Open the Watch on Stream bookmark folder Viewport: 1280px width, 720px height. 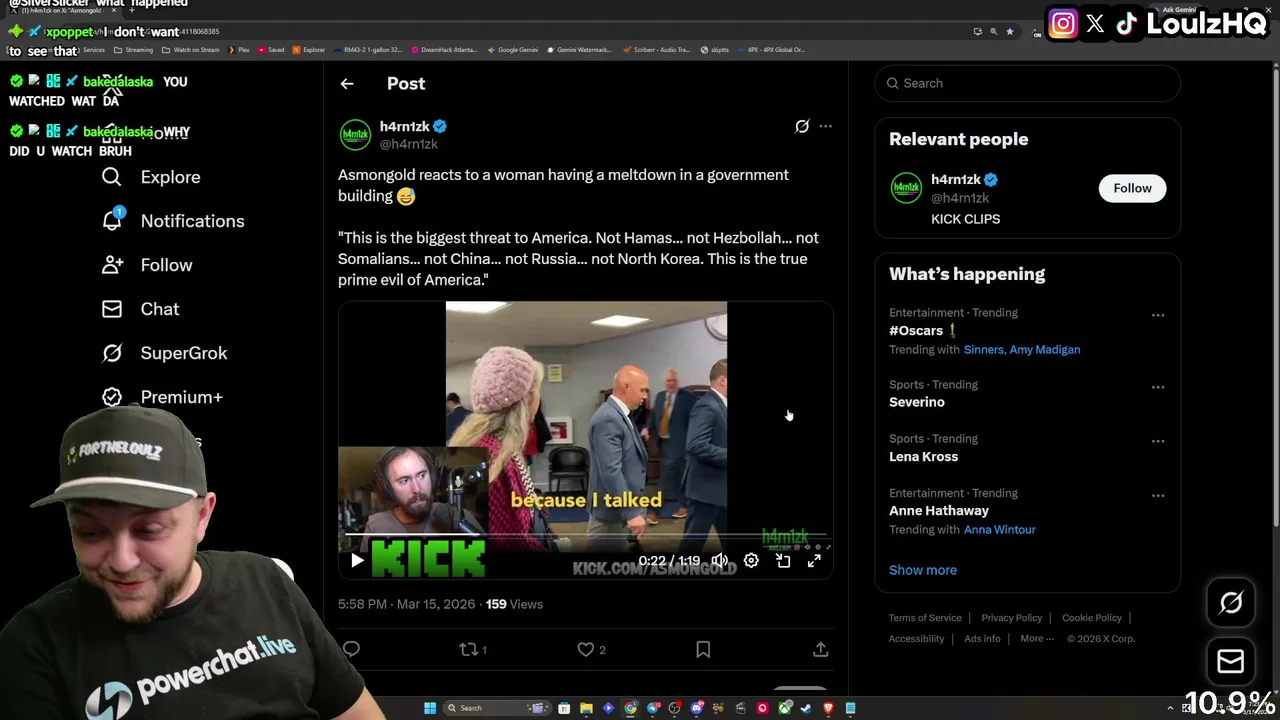(x=191, y=50)
